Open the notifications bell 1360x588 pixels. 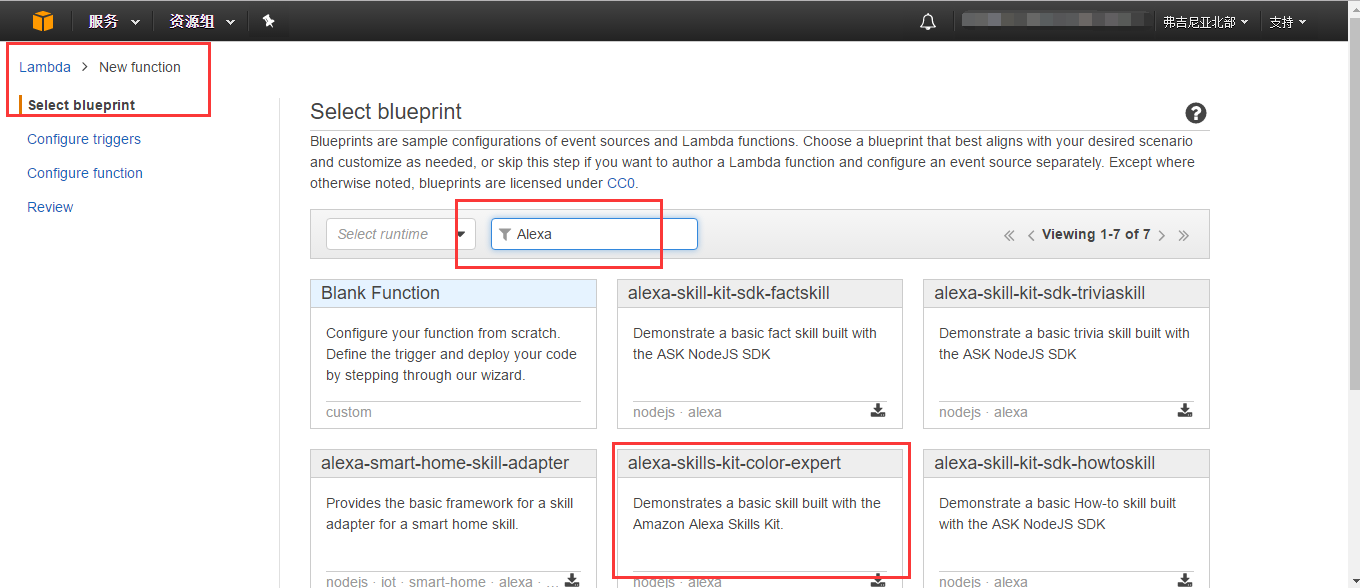(928, 21)
